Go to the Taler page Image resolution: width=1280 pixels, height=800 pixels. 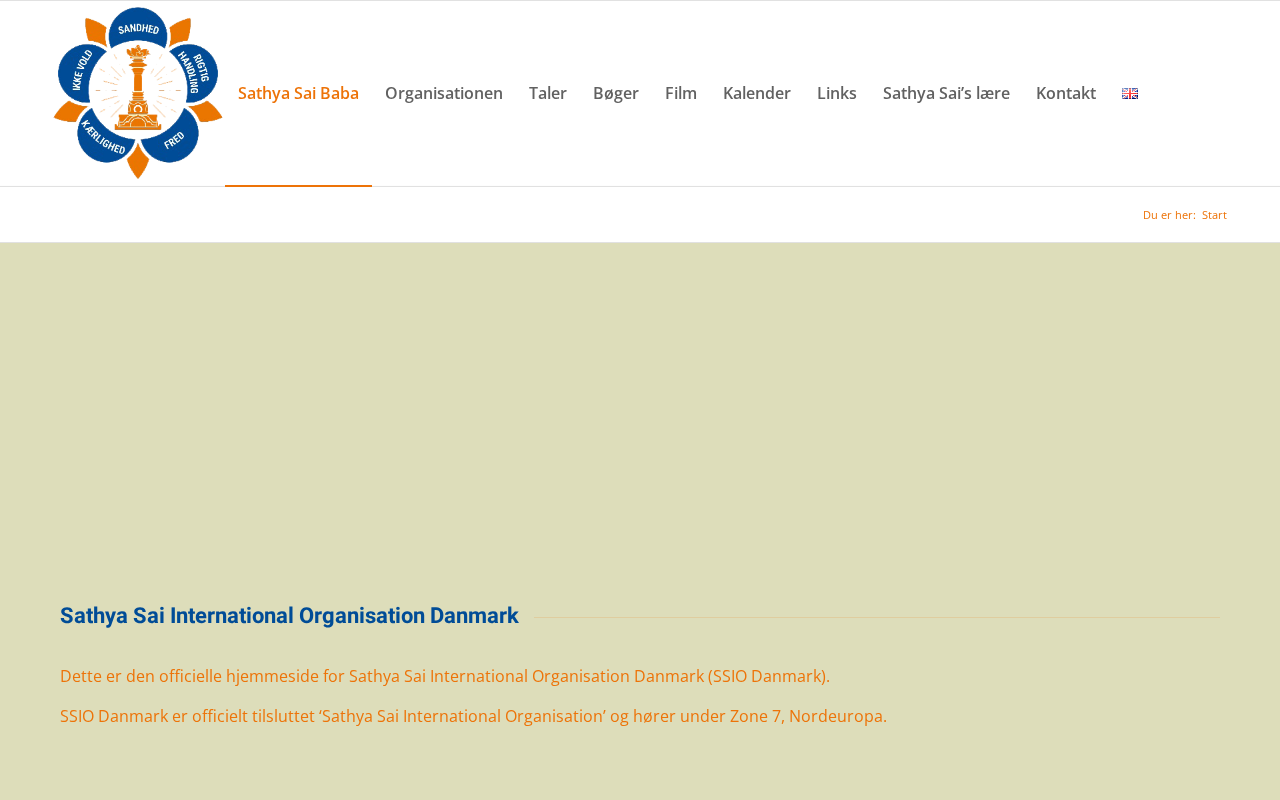click(548, 94)
